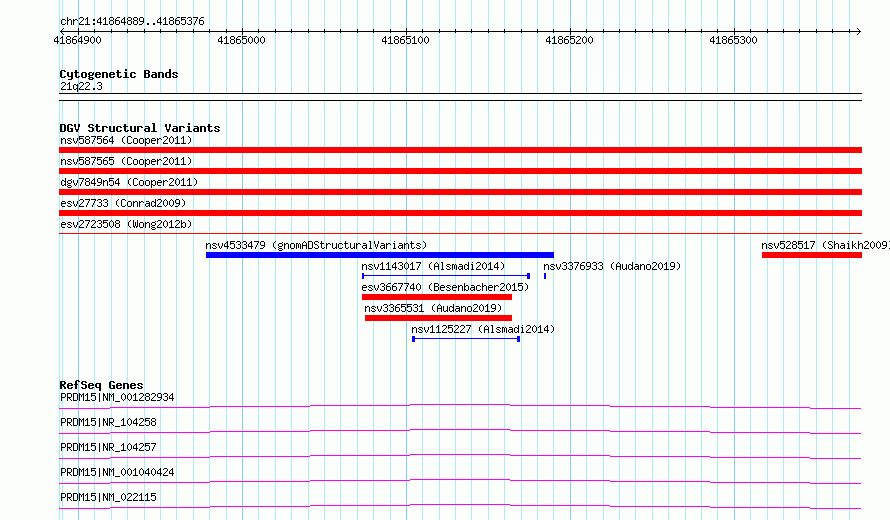This screenshot has width=890, height=520.
Task: Click the red bar under nsv587565
Action: 460,171
